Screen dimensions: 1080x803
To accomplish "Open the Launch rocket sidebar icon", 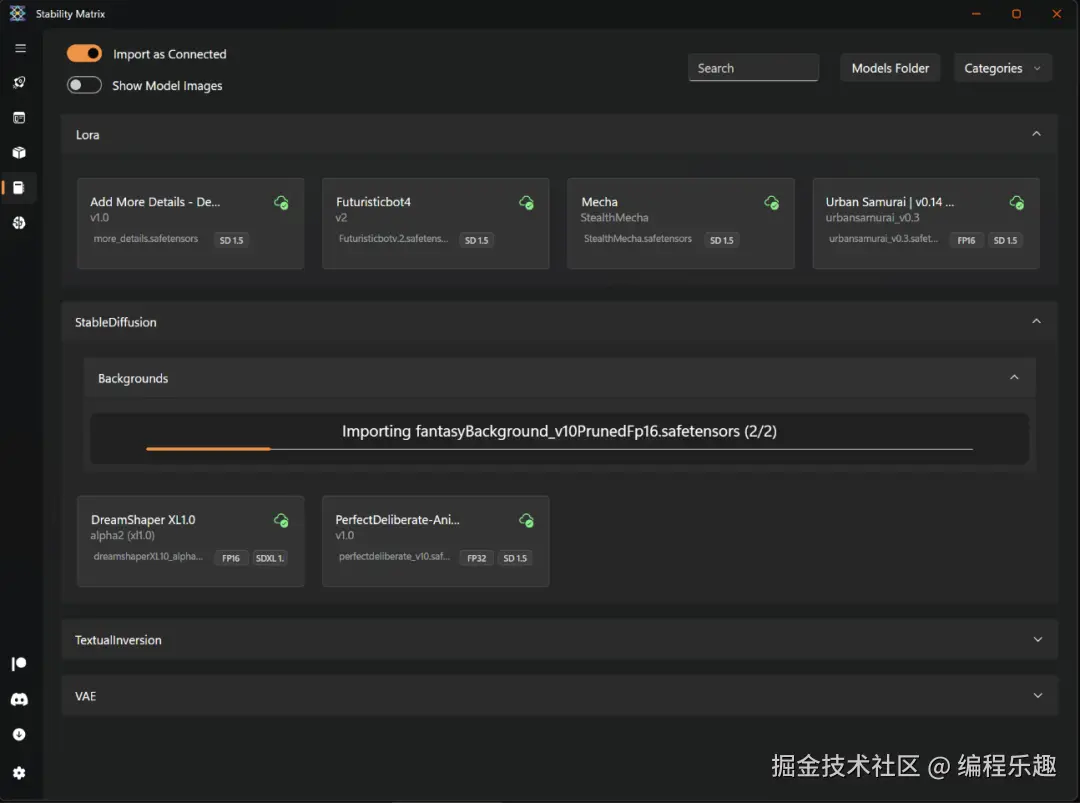I will tap(19, 83).
